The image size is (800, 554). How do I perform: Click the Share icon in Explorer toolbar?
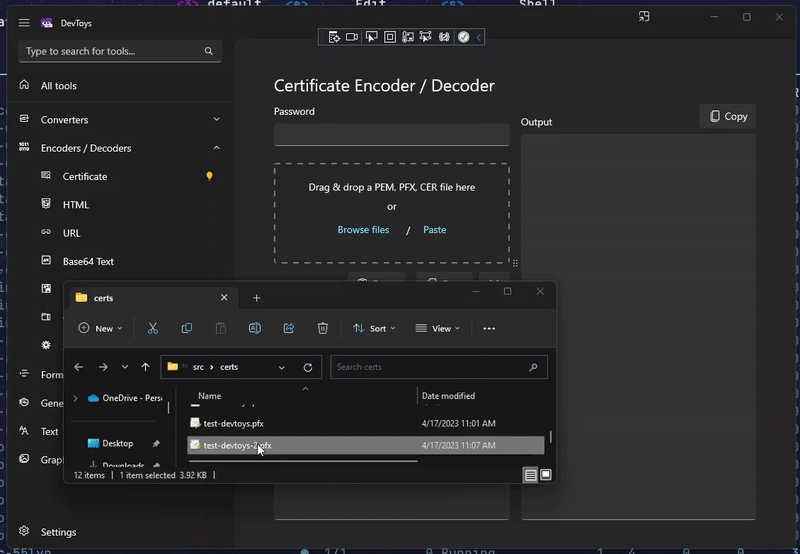289,329
